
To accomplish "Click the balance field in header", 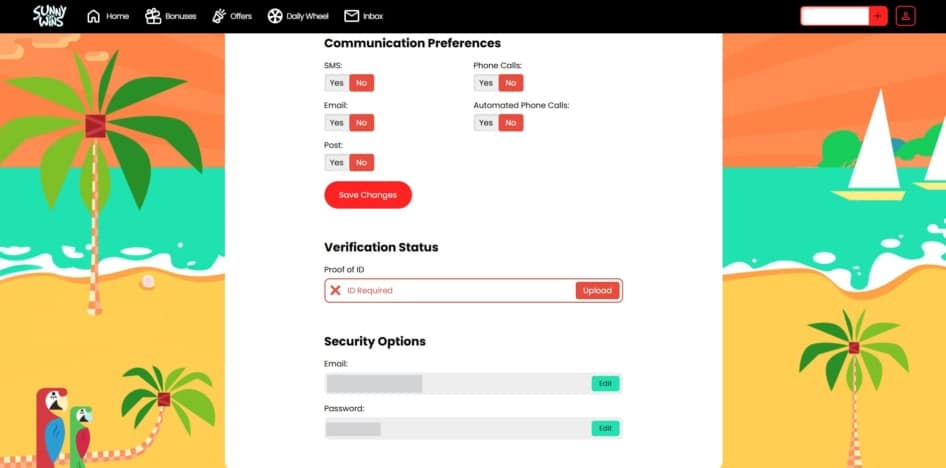I will click(x=834, y=16).
